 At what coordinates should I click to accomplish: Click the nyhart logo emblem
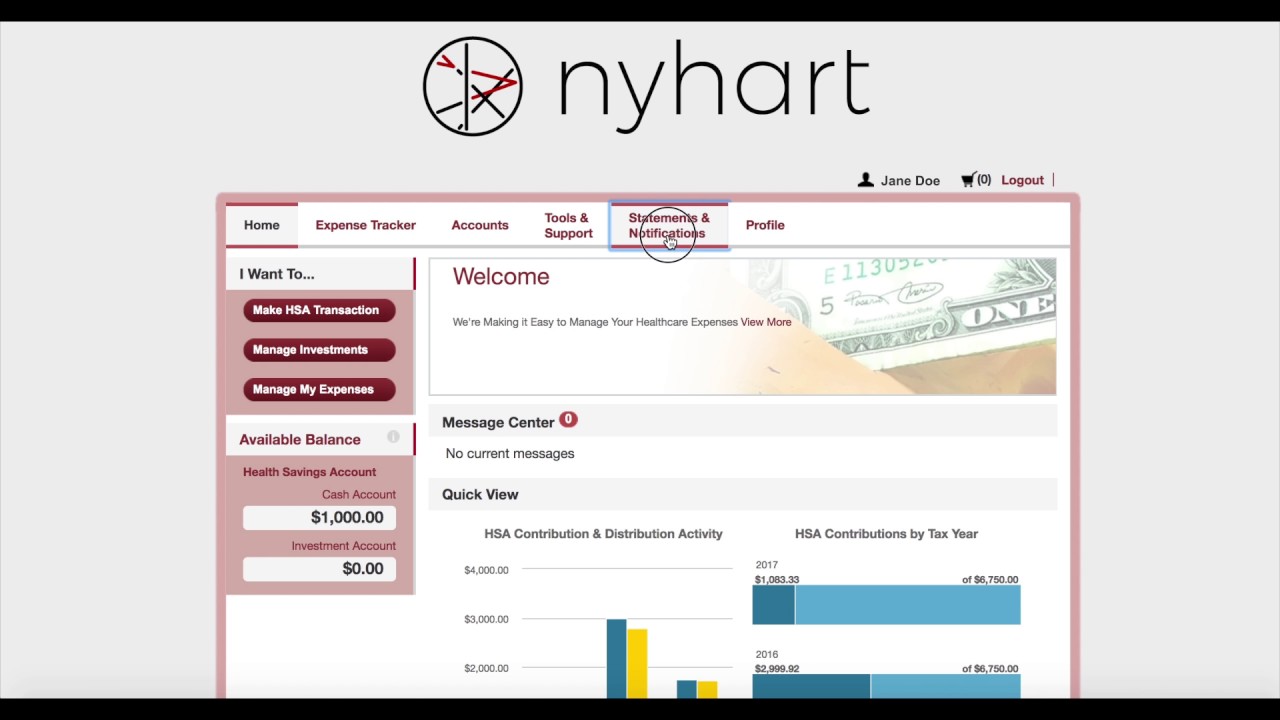point(473,86)
